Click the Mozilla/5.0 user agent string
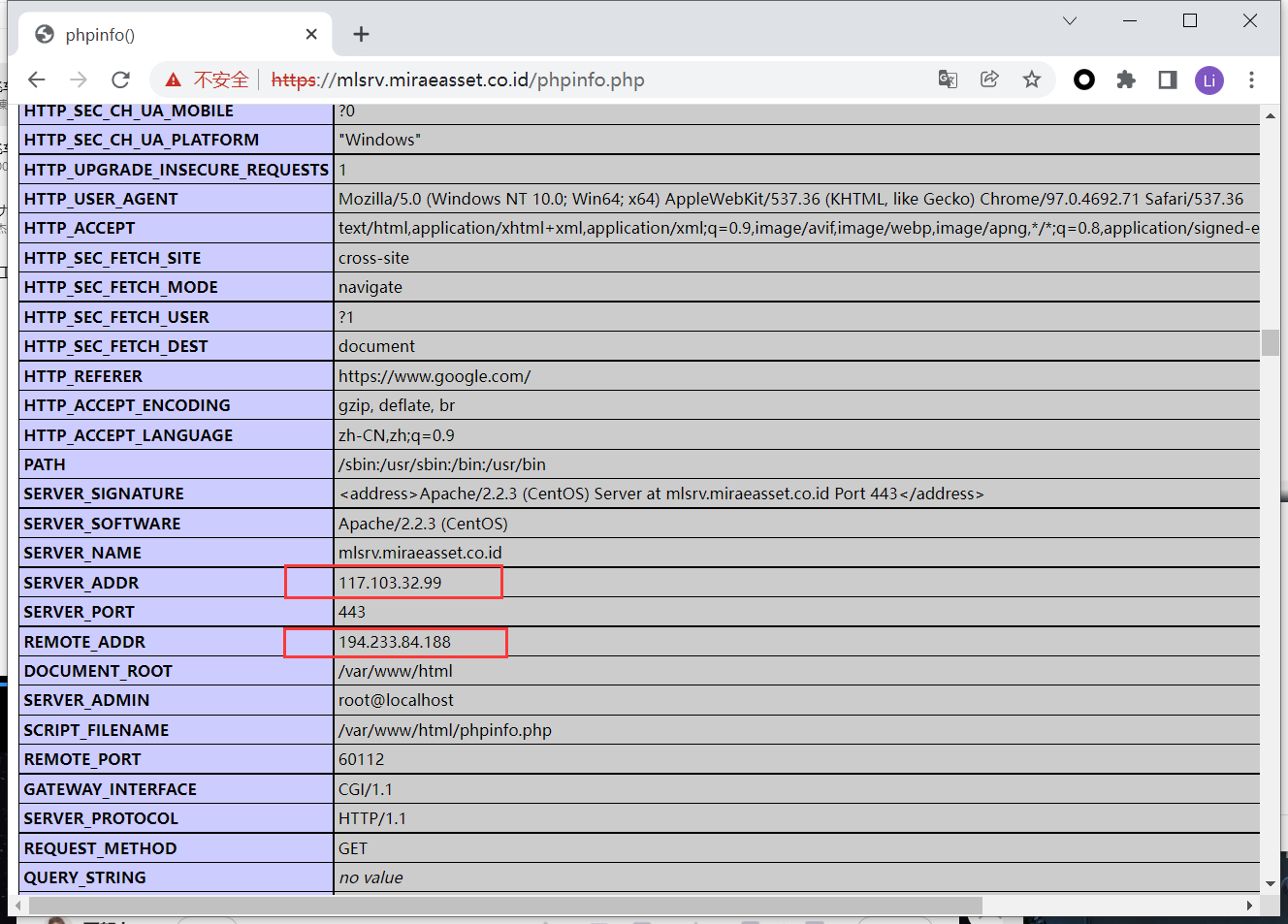This screenshot has height=924, width=1288. coord(790,199)
